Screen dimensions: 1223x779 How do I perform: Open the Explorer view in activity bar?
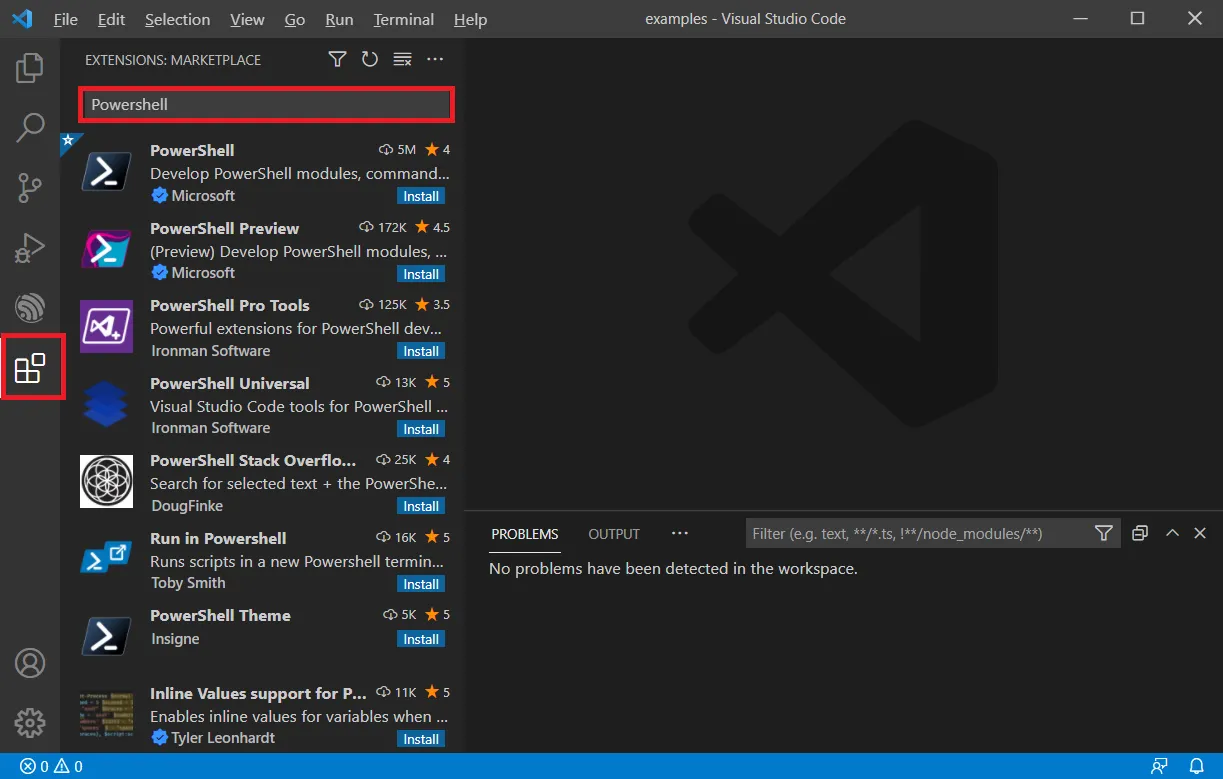(x=30, y=68)
